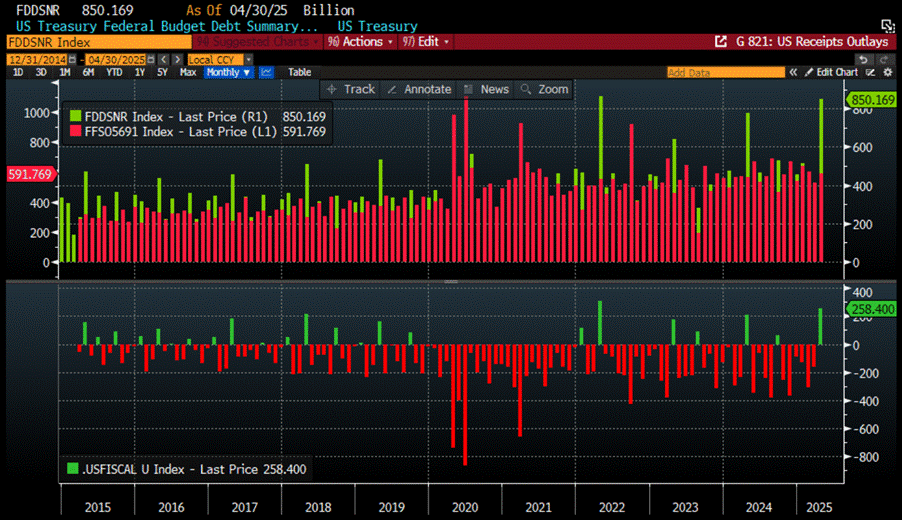Open the Monthly periodicity dropdown

tap(228, 72)
